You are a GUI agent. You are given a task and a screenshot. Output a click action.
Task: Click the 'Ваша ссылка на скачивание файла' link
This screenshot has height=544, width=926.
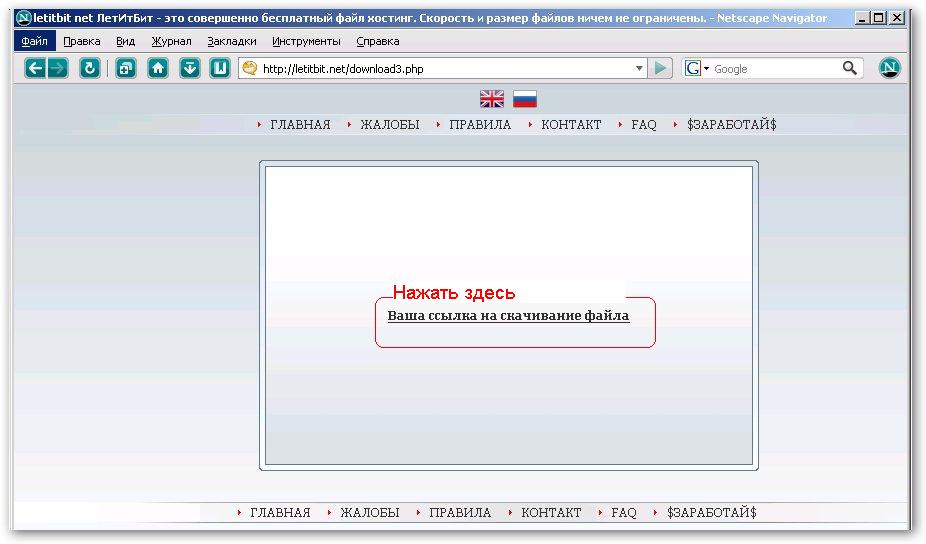pos(508,315)
